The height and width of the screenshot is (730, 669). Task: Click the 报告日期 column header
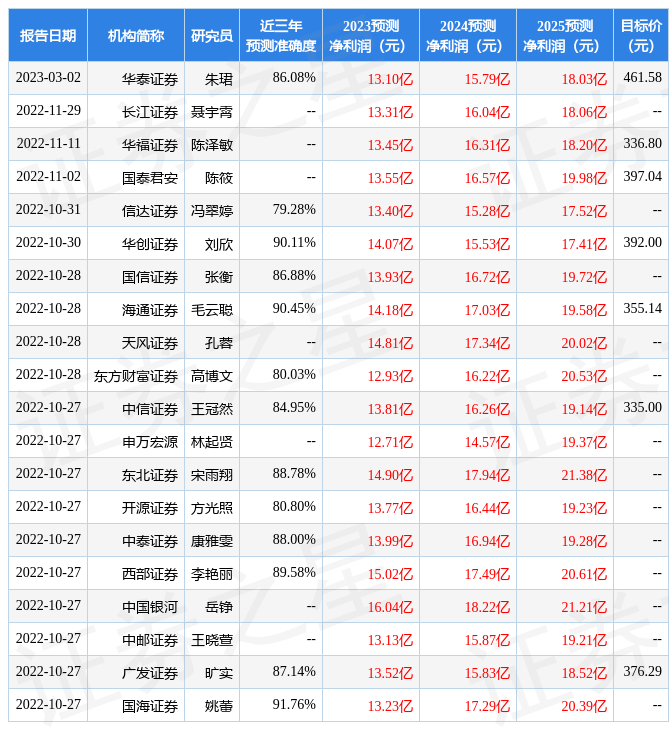tap(48, 35)
